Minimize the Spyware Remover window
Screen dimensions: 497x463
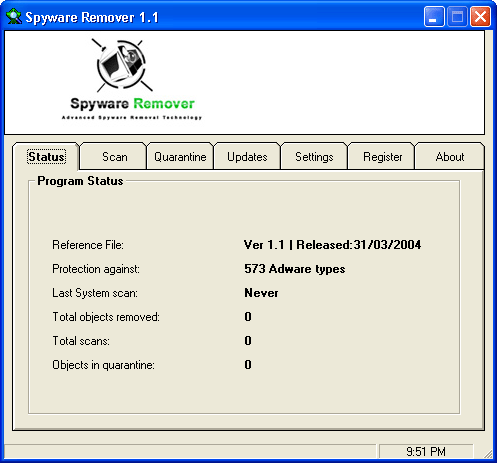pyautogui.click(x=434, y=16)
